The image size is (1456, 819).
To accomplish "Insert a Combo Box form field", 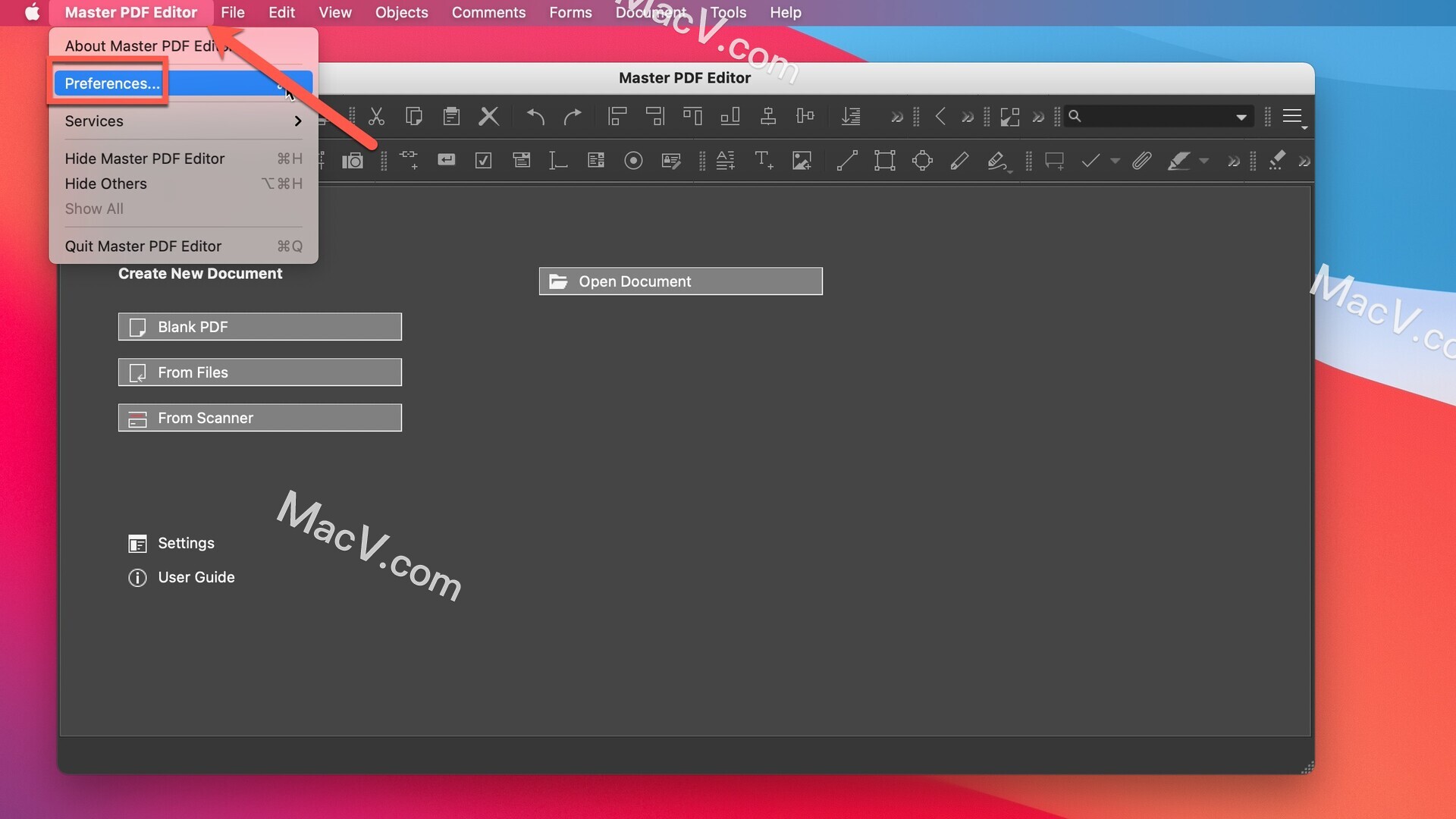I will (521, 160).
